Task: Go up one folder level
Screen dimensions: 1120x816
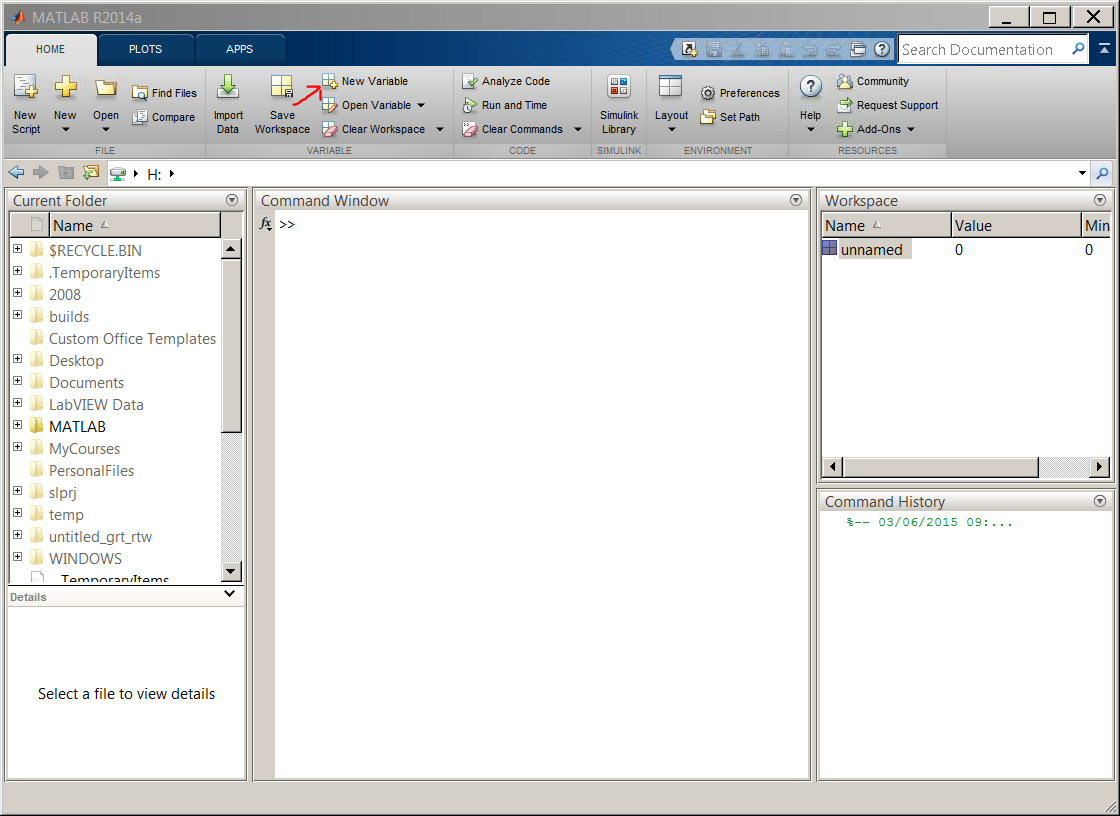Action: (66, 173)
